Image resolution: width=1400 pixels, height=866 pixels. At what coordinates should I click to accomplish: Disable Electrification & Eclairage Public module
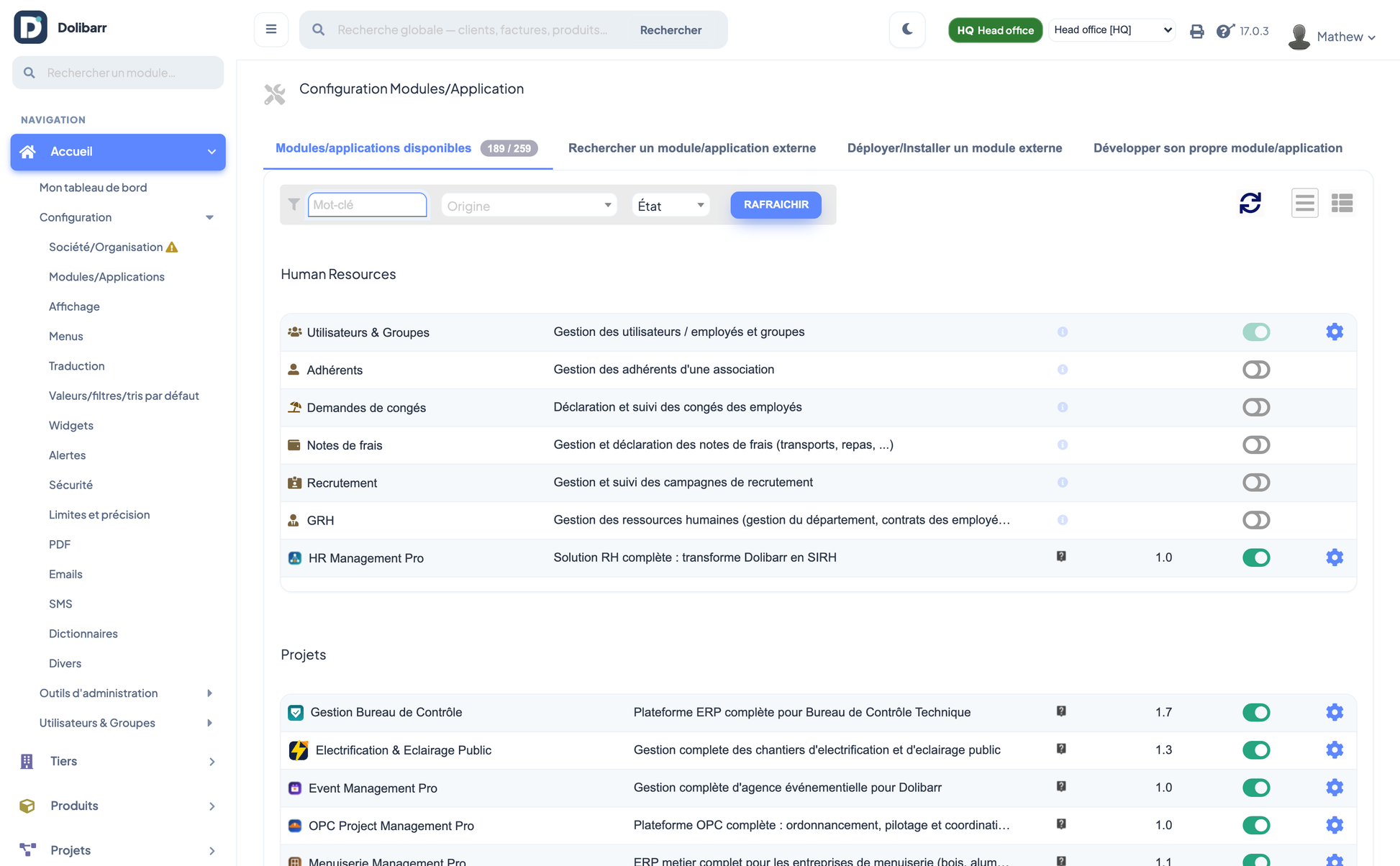(x=1256, y=749)
